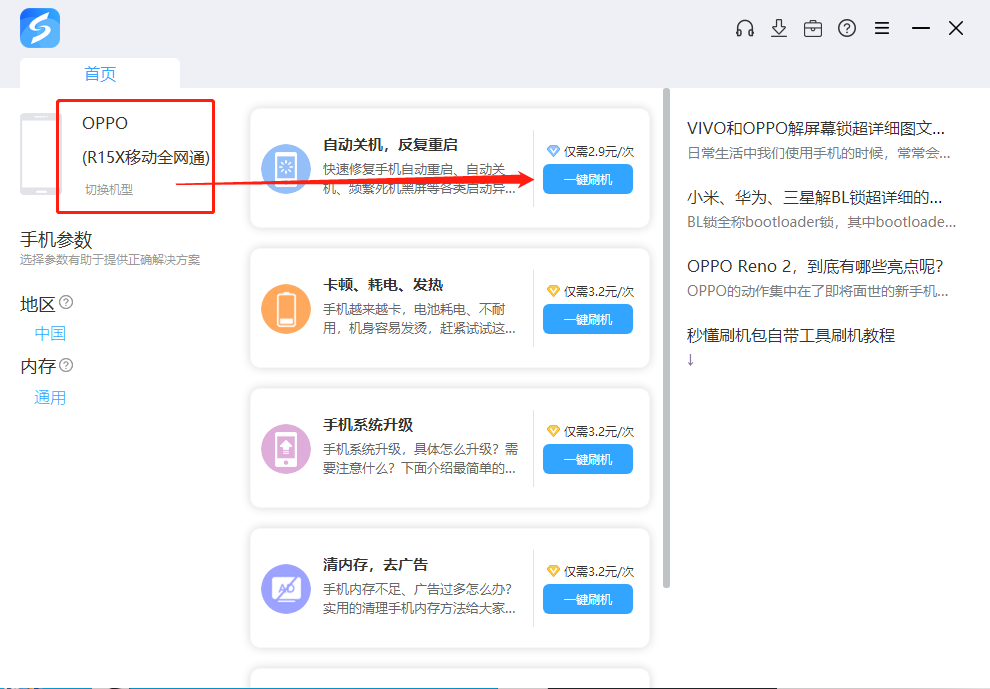
Task: Click gold diamond in 卡顿、耗电、发热 card
Action: [x=553, y=291]
